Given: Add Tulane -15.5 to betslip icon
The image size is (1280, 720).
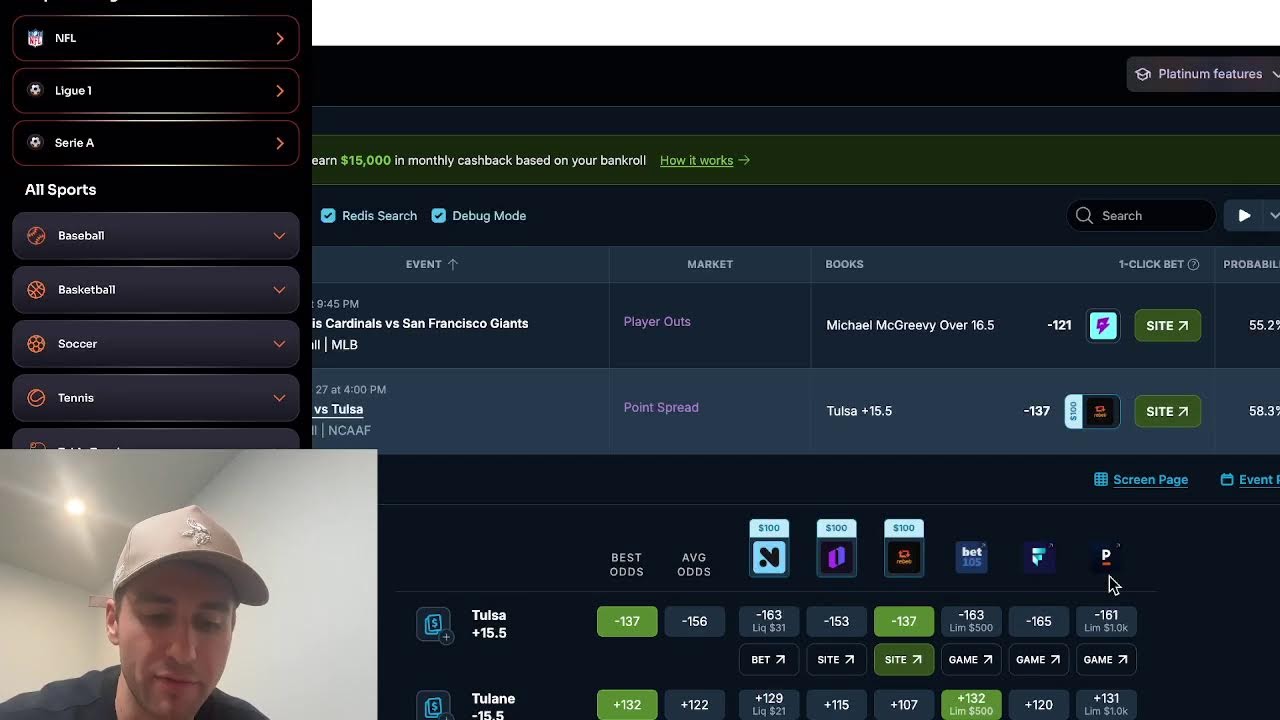Looking at the screenshot, I should coord(434,706).
